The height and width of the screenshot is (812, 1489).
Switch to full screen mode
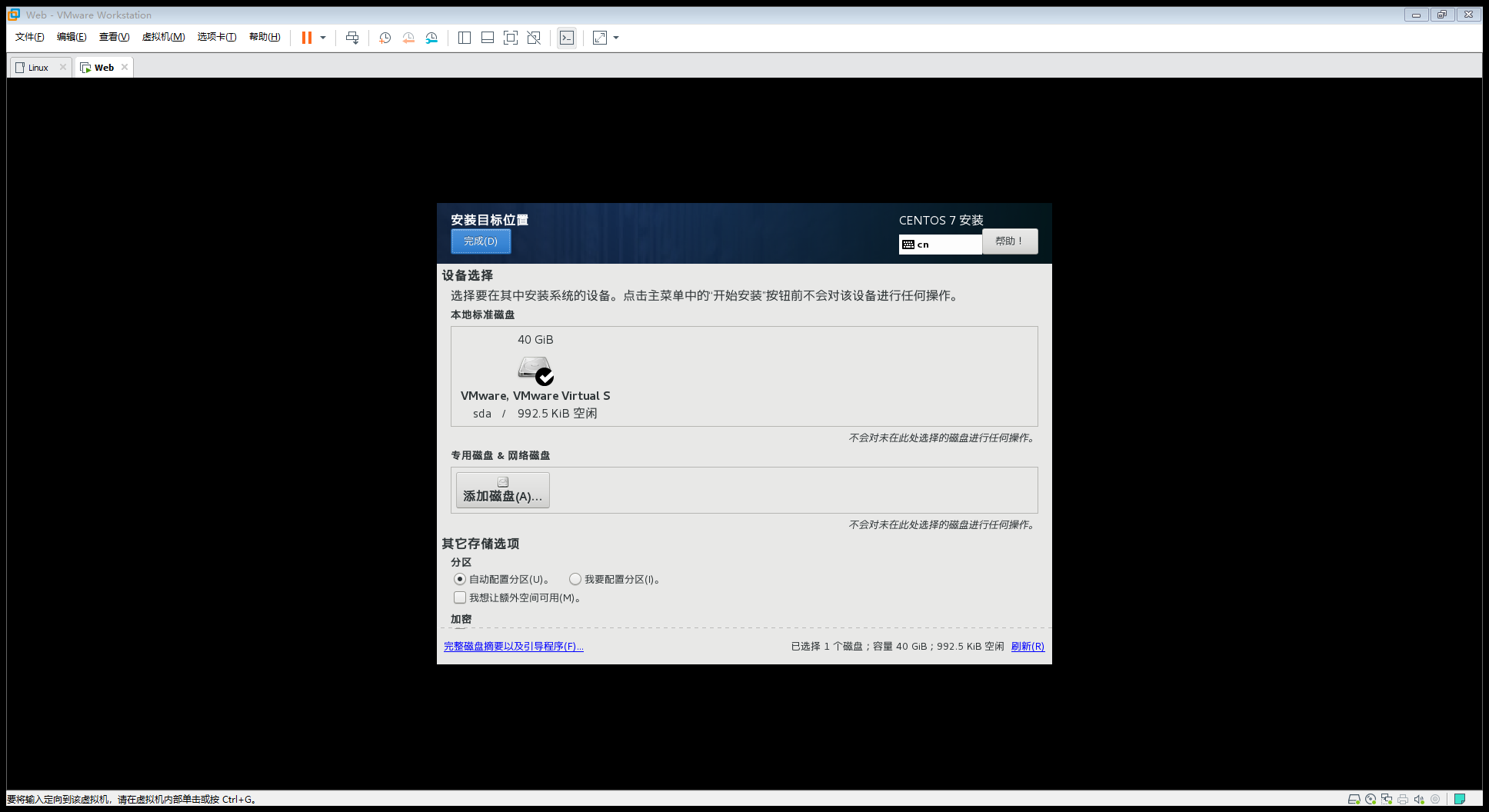pos(511,38)
